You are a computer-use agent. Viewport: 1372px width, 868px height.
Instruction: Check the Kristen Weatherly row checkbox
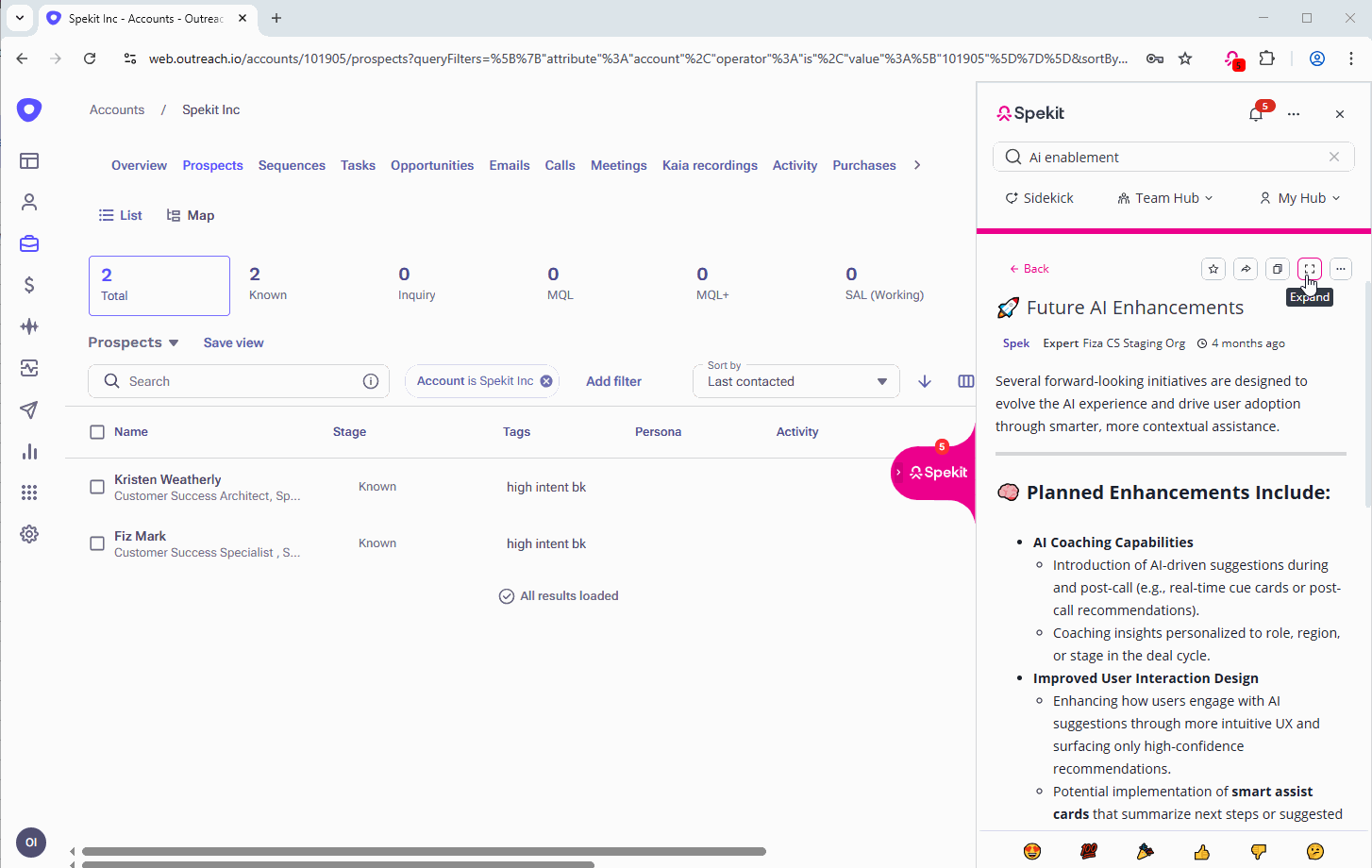coord(97,487)
